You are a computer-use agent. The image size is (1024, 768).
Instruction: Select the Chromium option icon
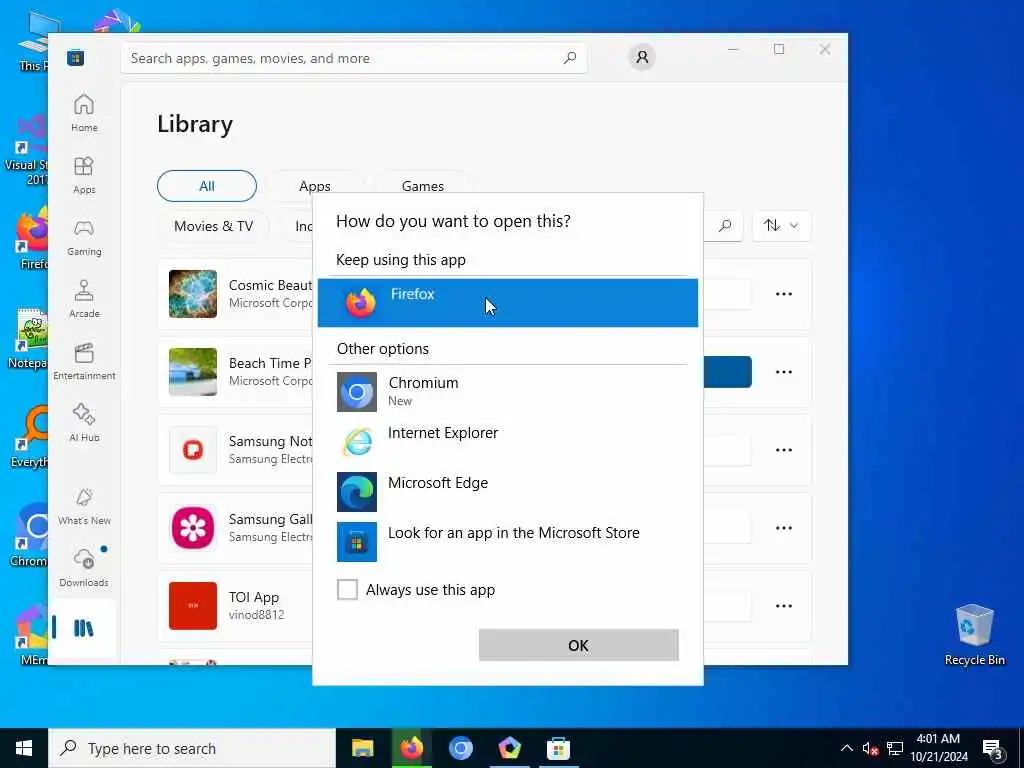click(357, 392)
